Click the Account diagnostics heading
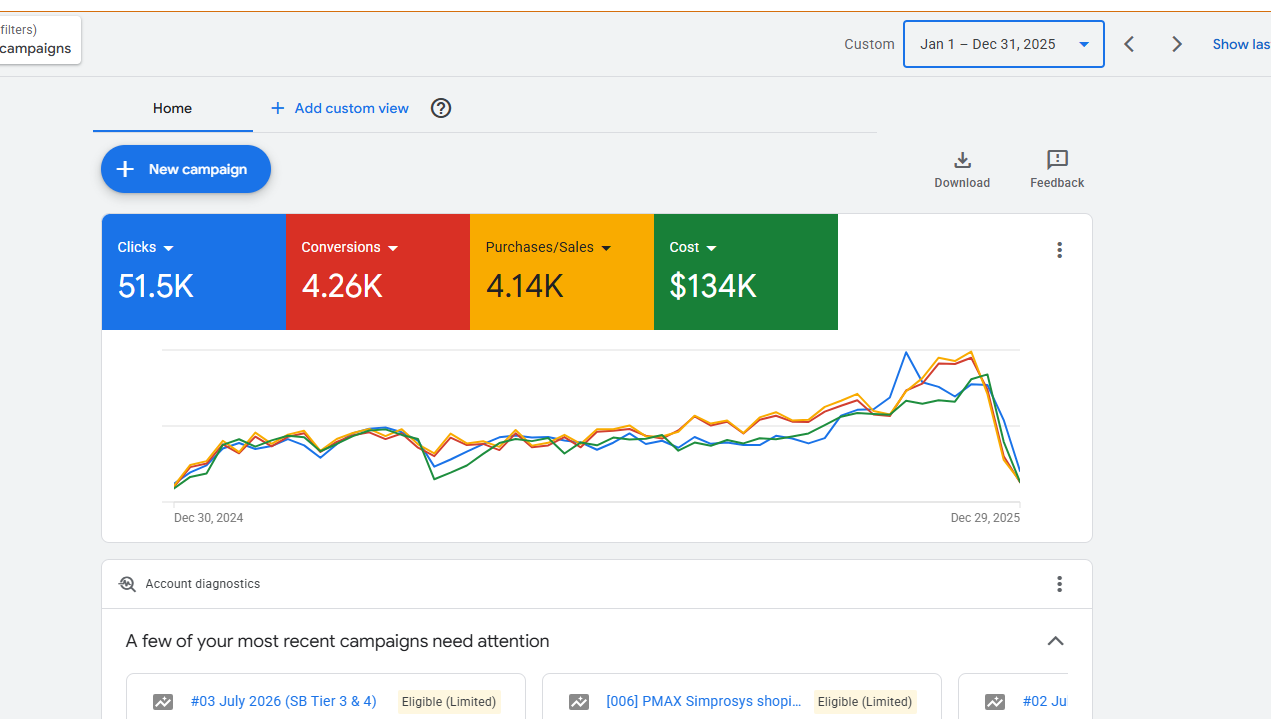 203,584
